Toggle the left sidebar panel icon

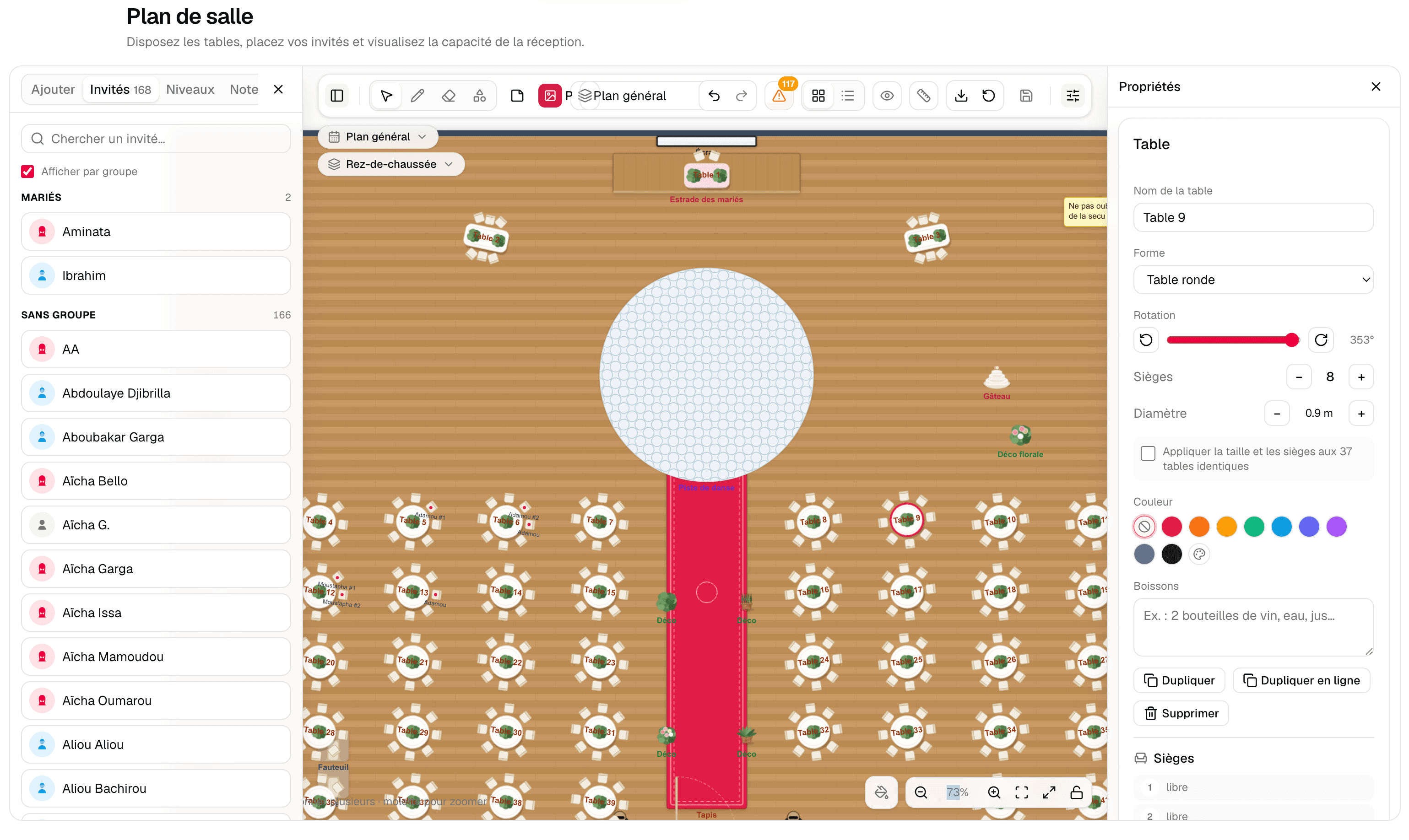pyautogui.click(x=337, y=96)
